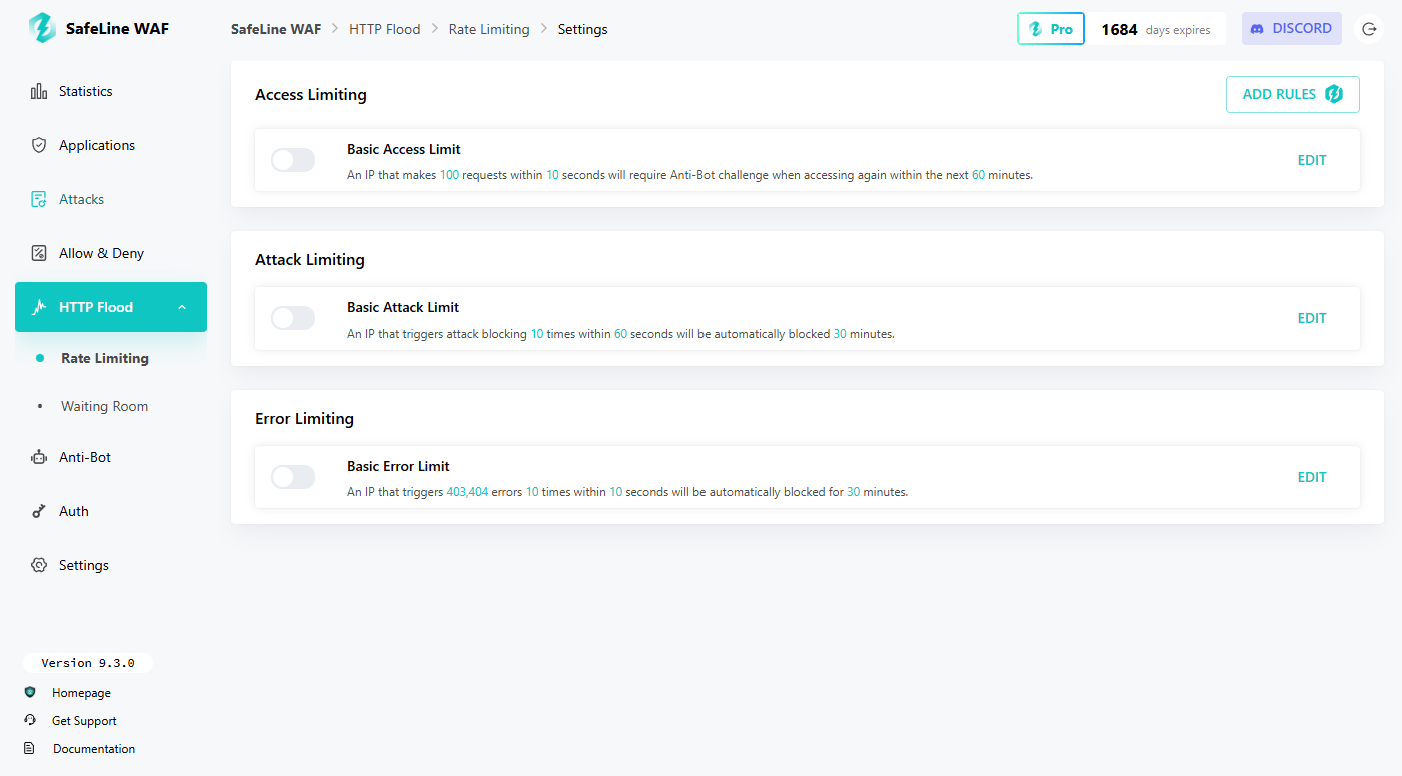1402x776 pixels.
Task: Click the Applications shield icon
Action: click(39, 145)
